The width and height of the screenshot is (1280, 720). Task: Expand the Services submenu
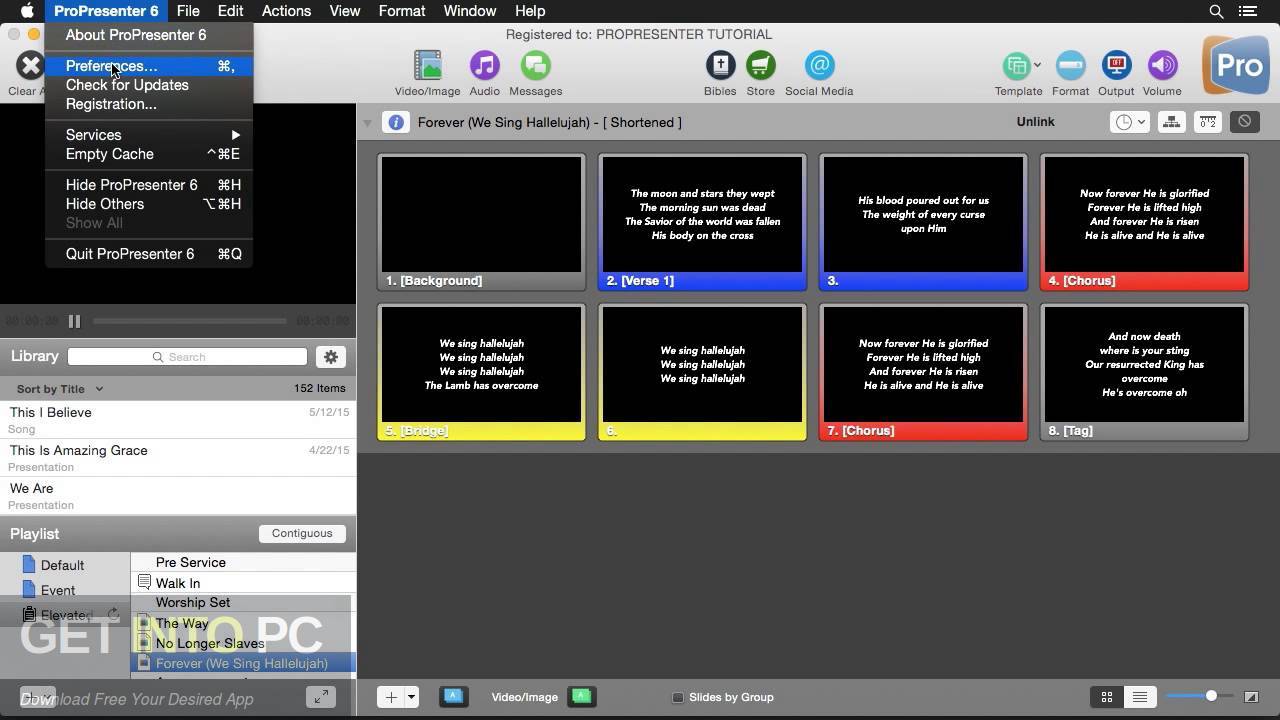[148, 135]
